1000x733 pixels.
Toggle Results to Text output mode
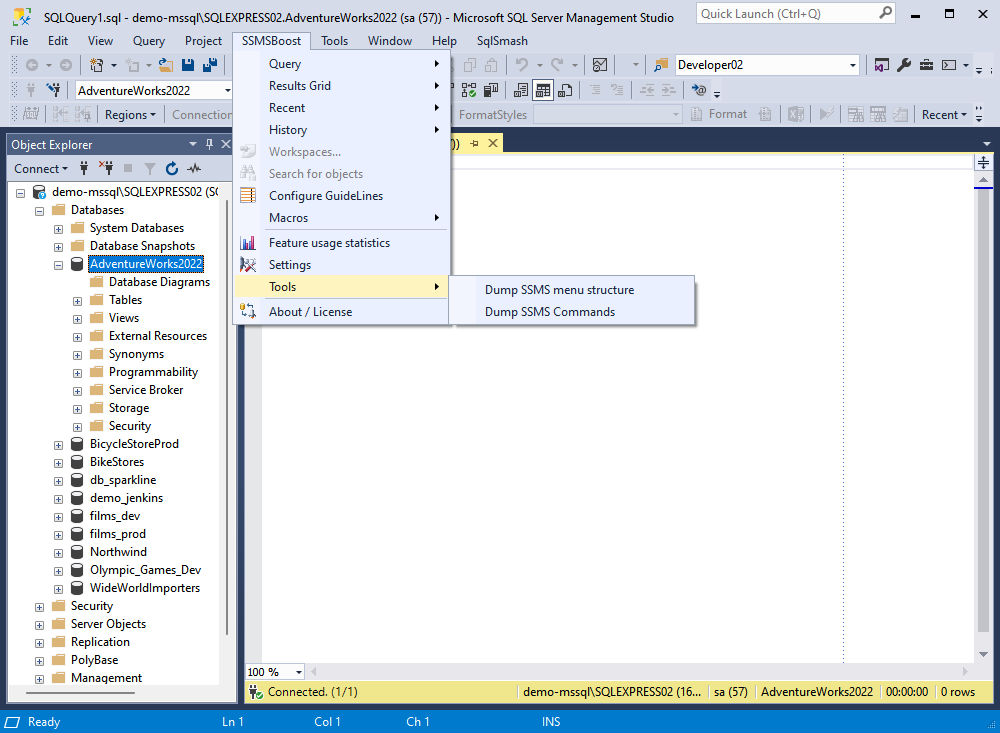tap(520, 90)
